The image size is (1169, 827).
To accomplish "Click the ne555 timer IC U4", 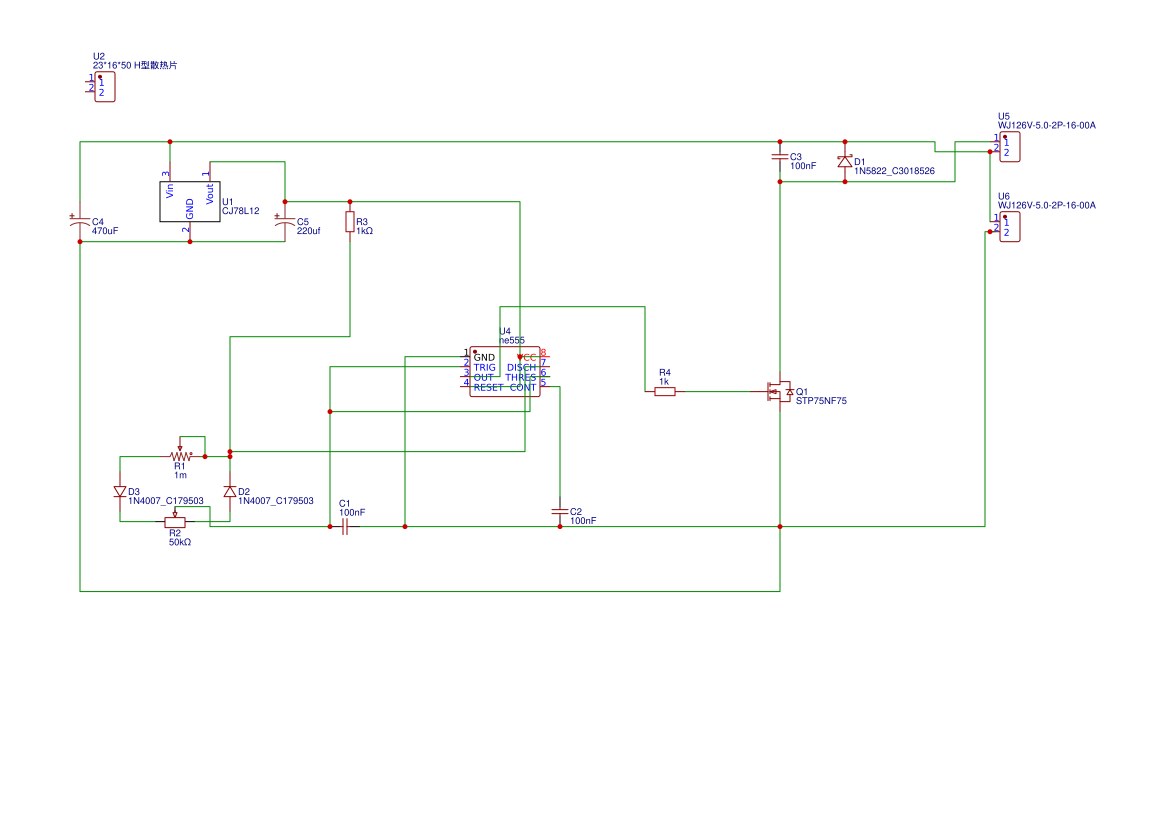I will (x=505, y=371).
